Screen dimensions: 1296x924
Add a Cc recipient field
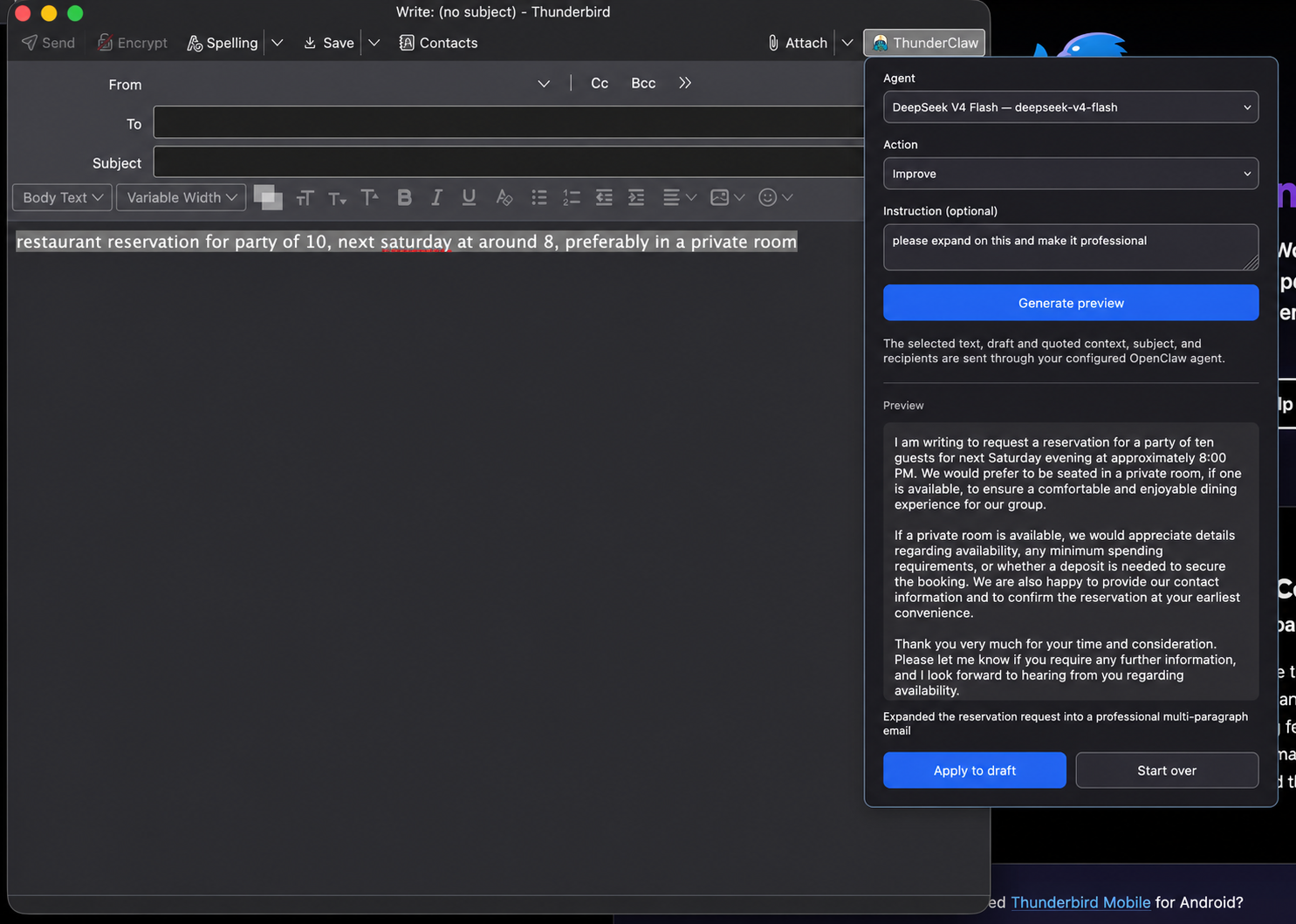pos(600,83)
